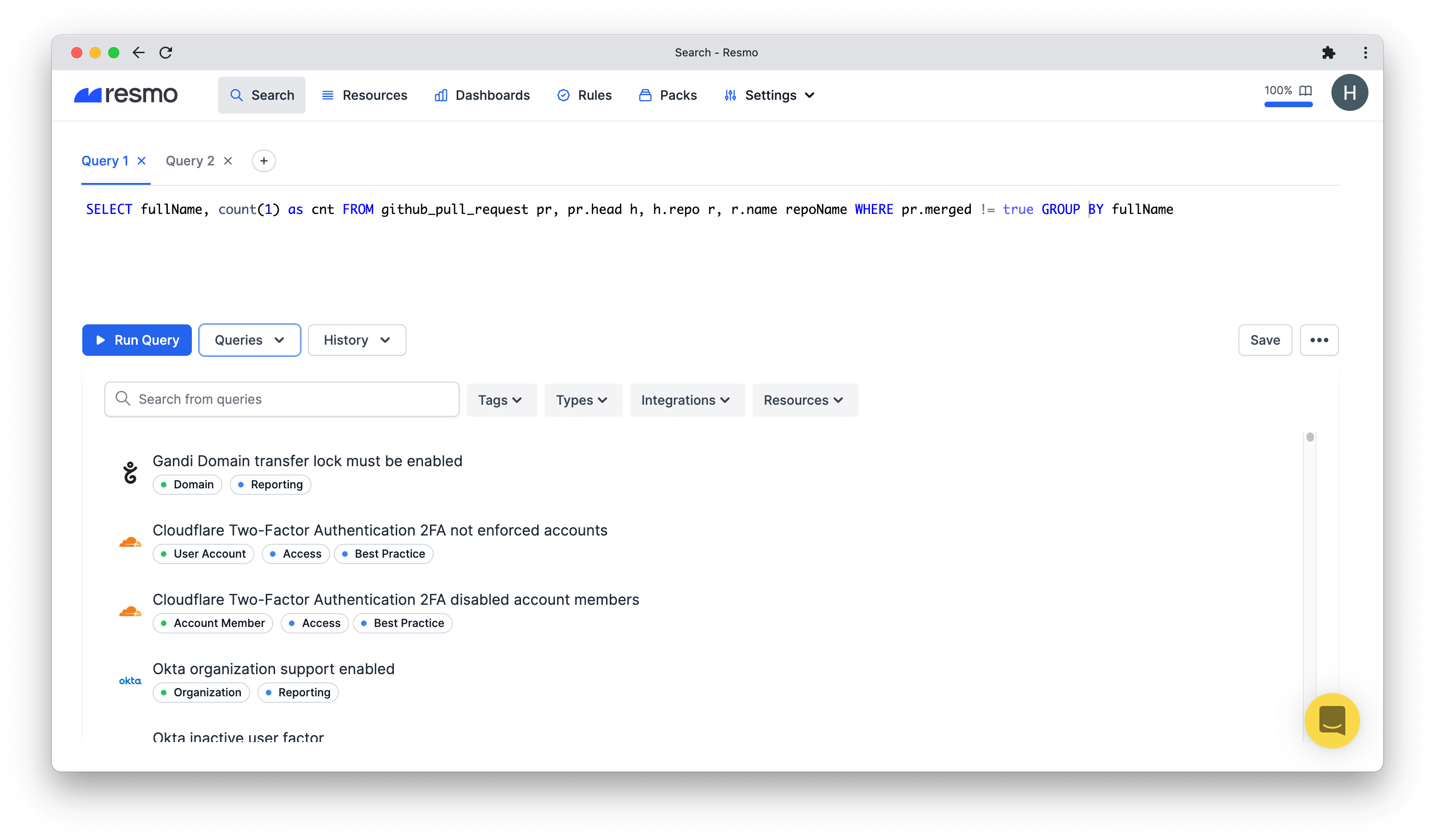Click the Gandi integration icon
The height and width of the screenshot is (840, 1435).
(130, 472)
